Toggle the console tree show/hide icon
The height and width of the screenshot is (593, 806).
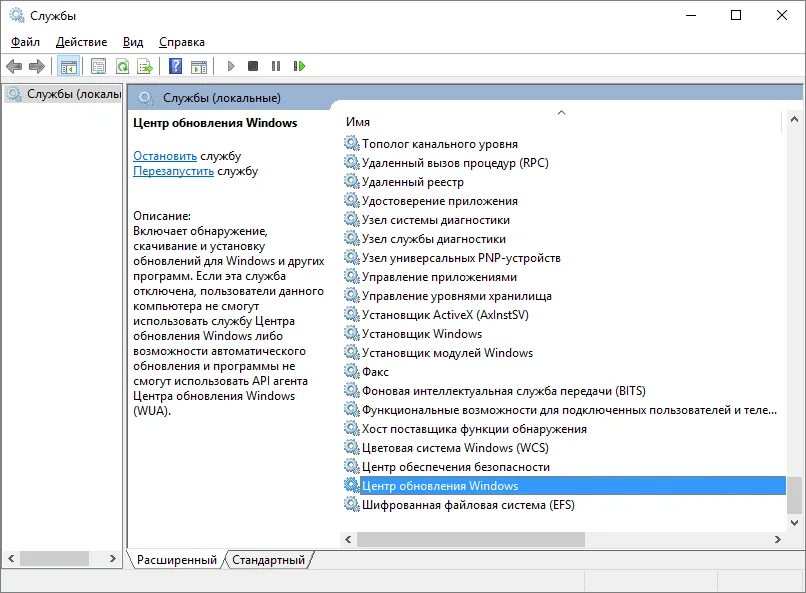(x=68, y=66)
